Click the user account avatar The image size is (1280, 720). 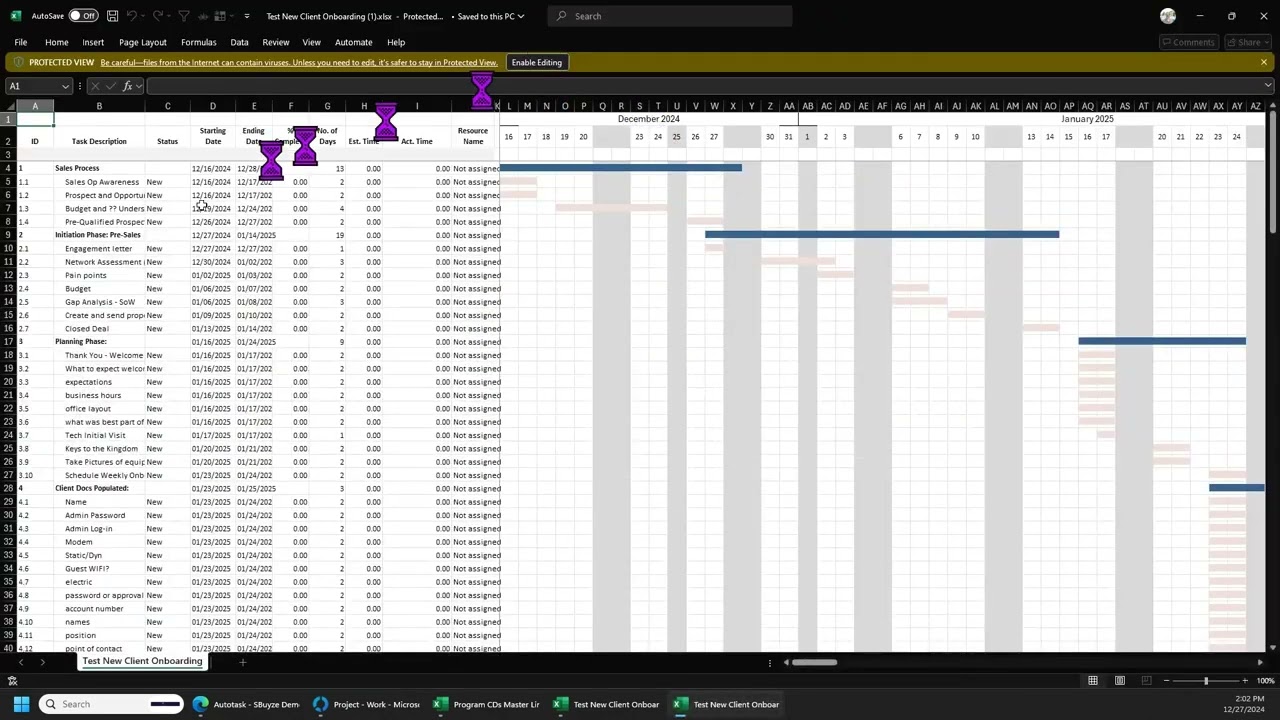(x=1168, y=16)
